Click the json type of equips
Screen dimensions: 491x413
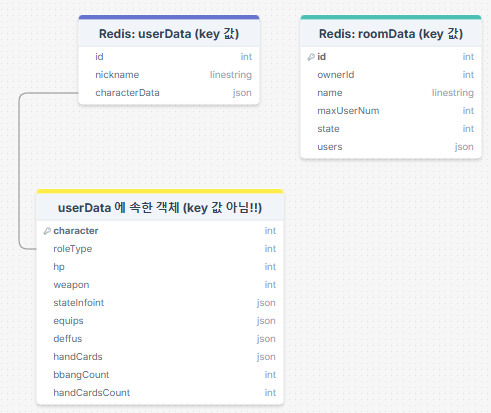(266, 321)
